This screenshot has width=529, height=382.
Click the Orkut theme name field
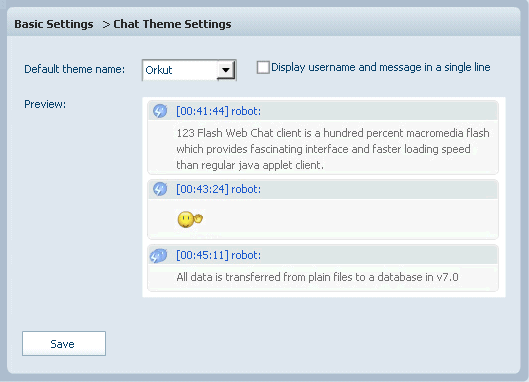[x=180, y=70]
